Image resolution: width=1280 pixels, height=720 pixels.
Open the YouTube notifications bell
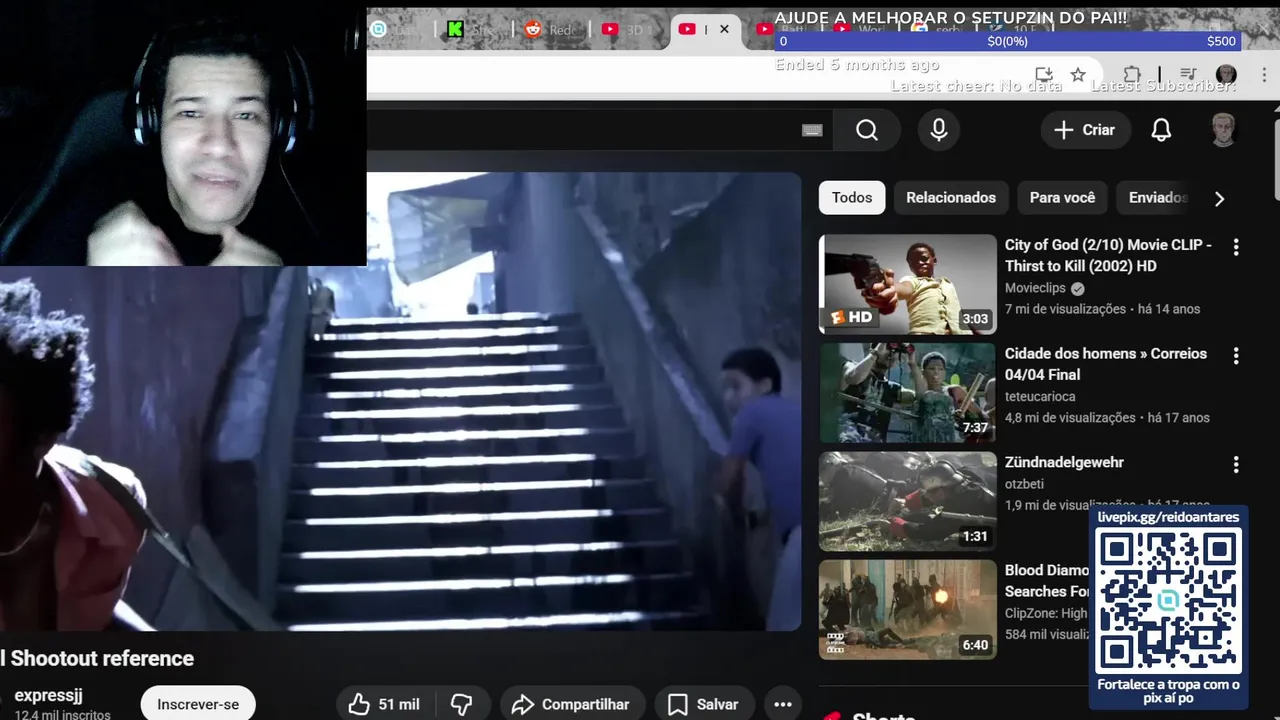point(1161,130)
